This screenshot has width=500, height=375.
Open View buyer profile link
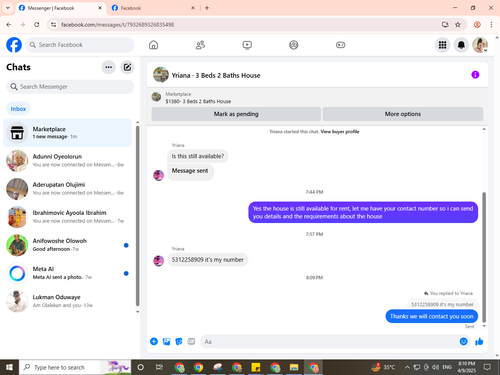pyautogui.click(x=340, y=132)
